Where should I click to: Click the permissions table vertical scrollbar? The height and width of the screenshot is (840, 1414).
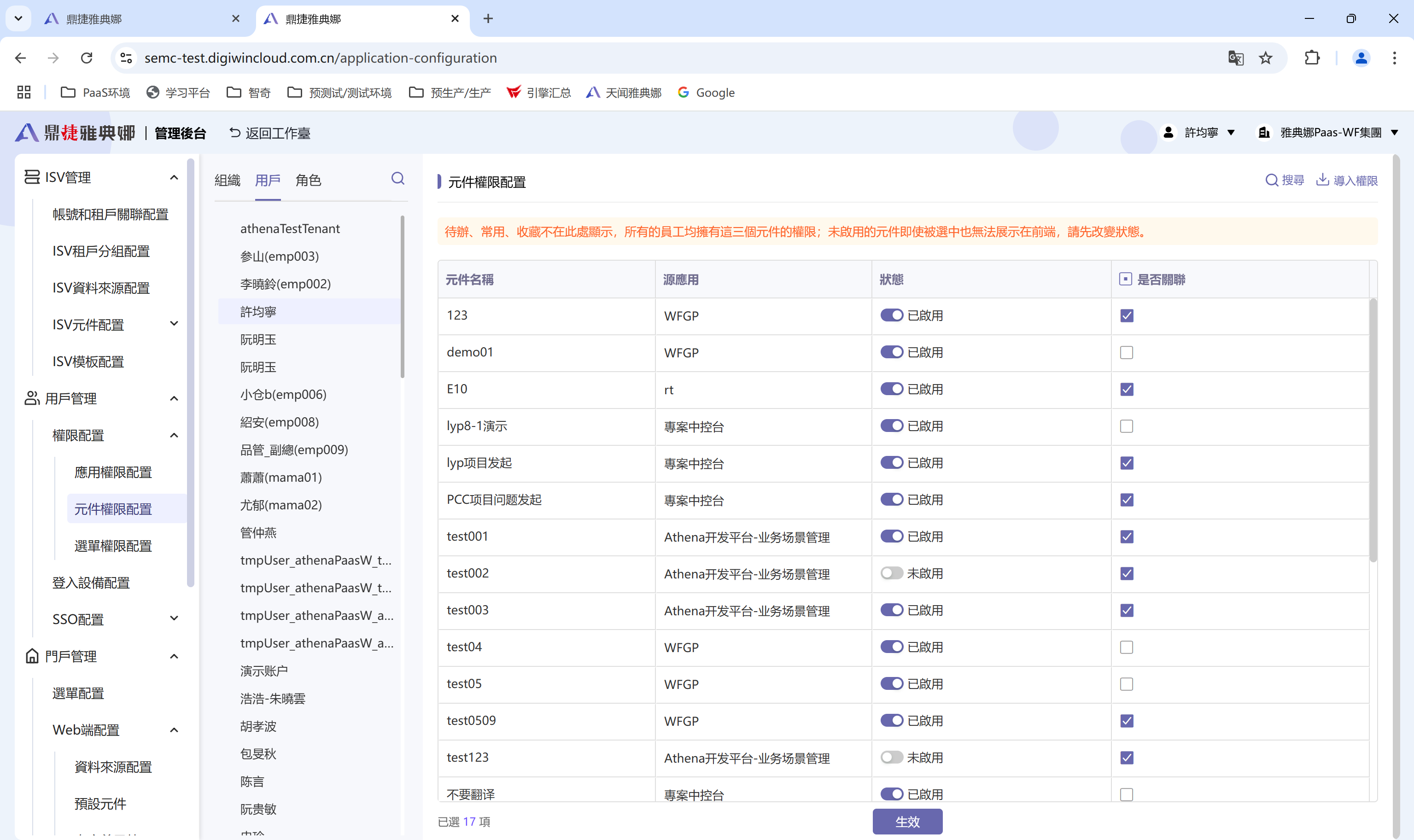1373,430
